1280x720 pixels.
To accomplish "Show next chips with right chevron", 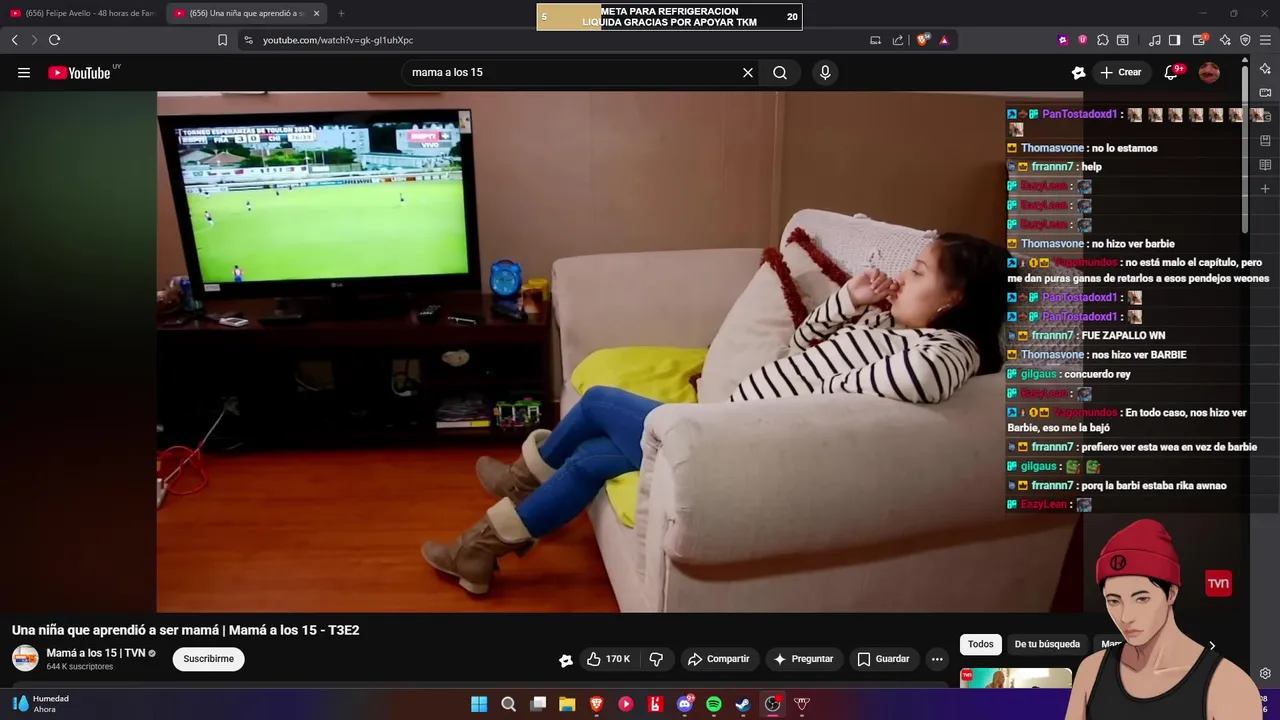I will tap(1212, 645).
